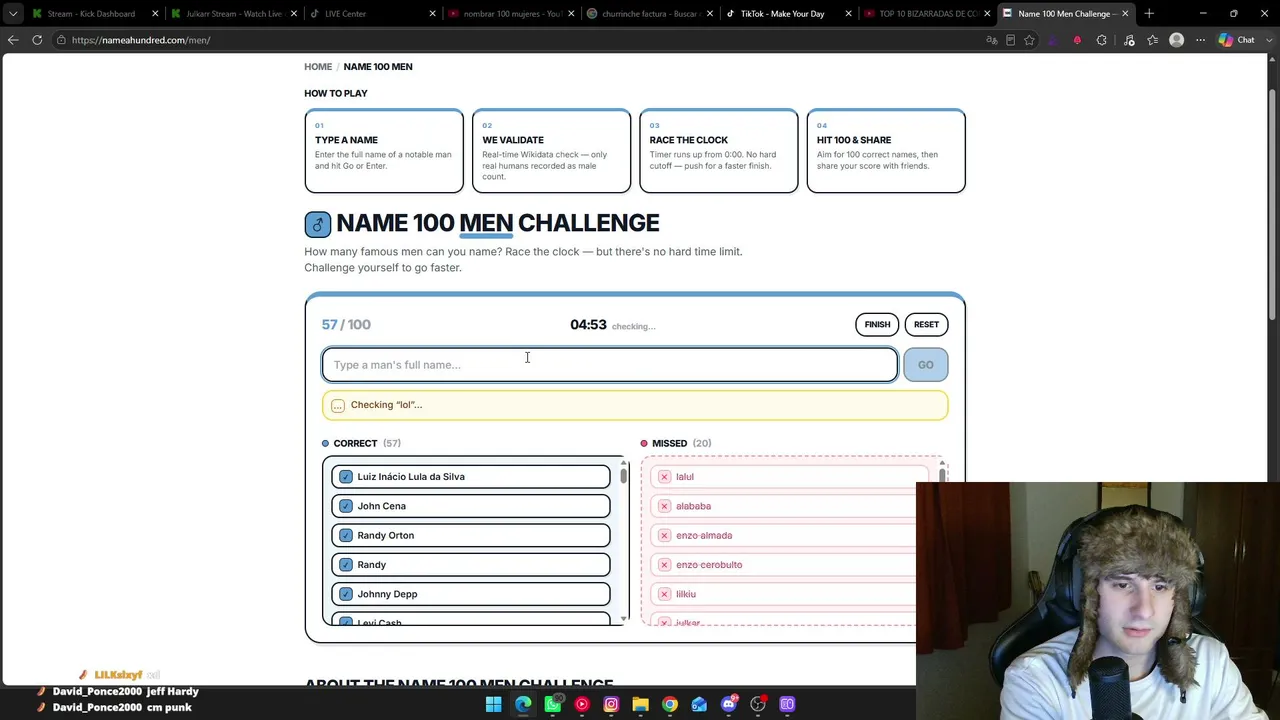Click the red bell extension icon
Image resolution: width=1280 pixels, height=720 pixels.
(x=1077, y=40)
